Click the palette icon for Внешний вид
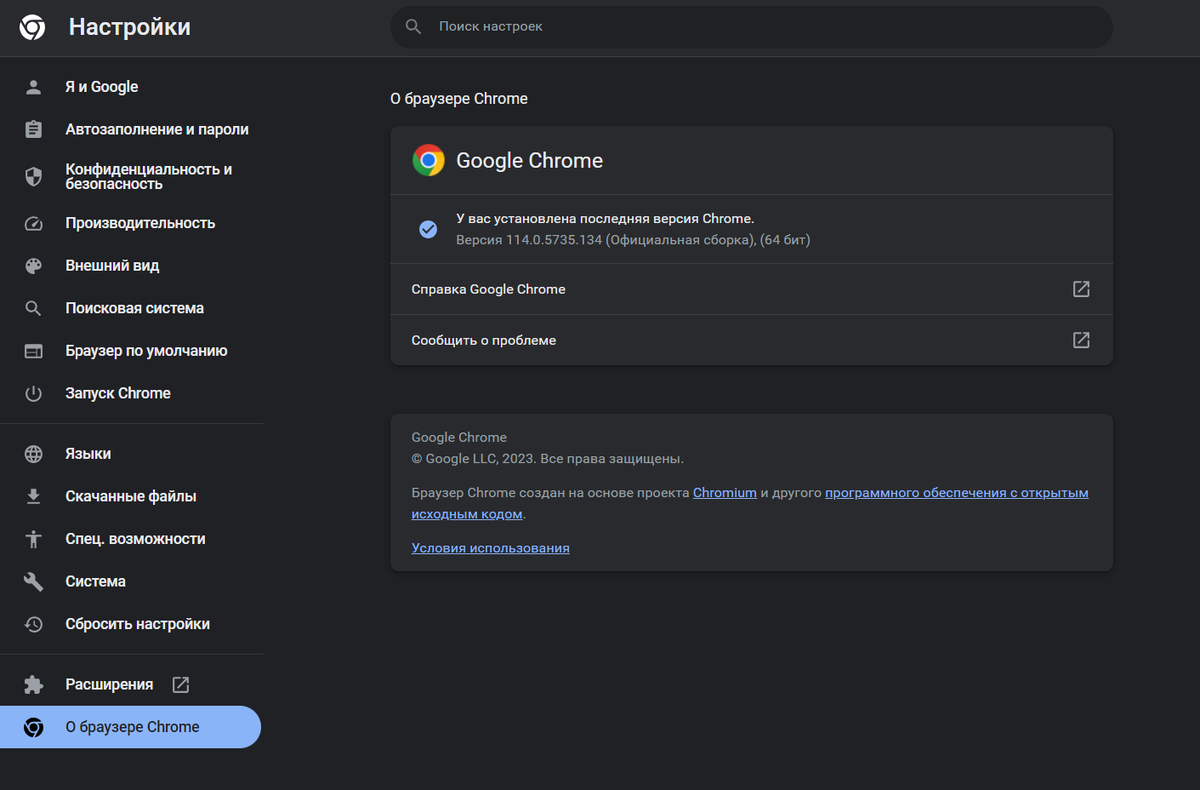Viewport: 1200px width, 790px height. [34, 266]
